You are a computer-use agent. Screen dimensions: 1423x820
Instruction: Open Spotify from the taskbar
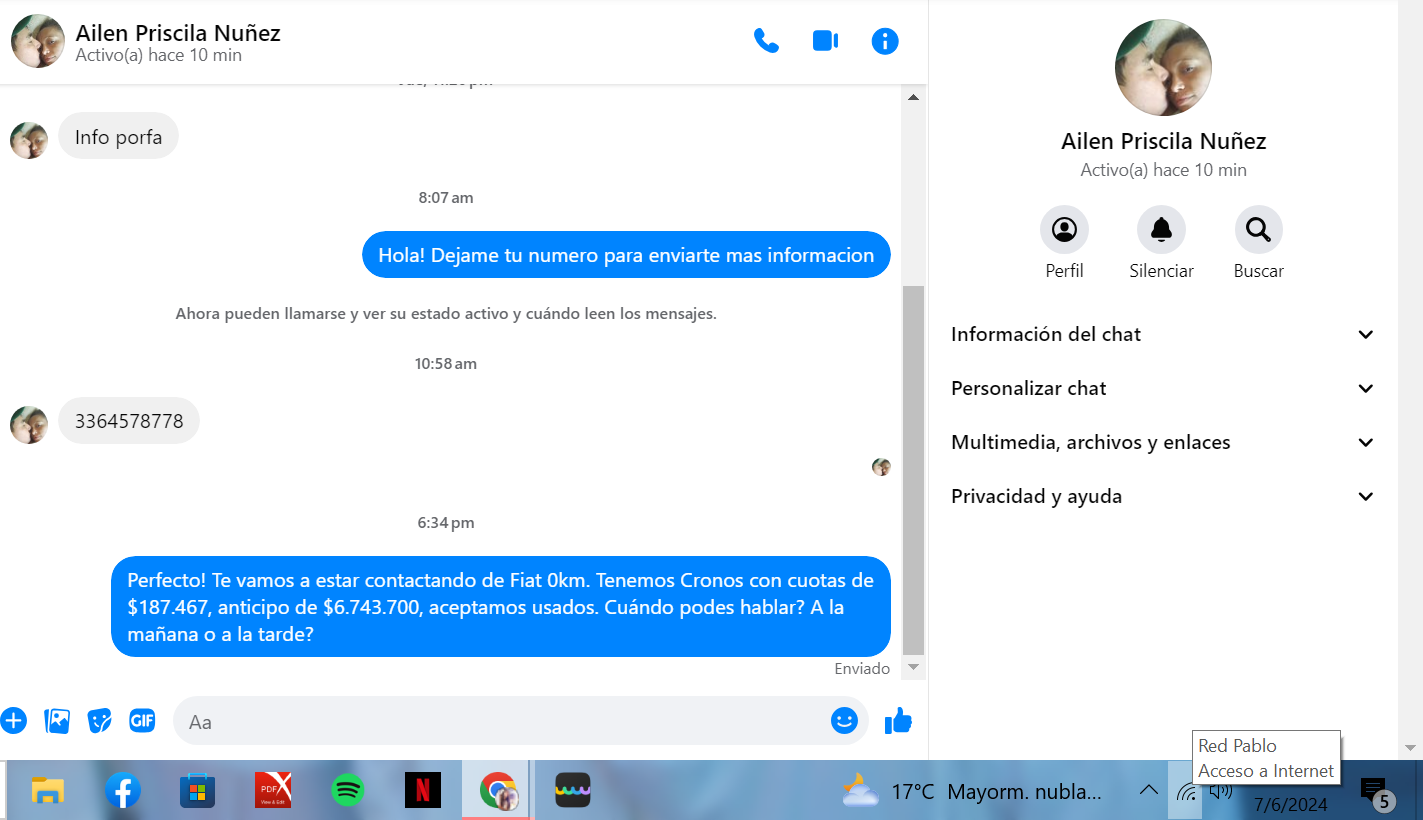[x=348, y=791]
